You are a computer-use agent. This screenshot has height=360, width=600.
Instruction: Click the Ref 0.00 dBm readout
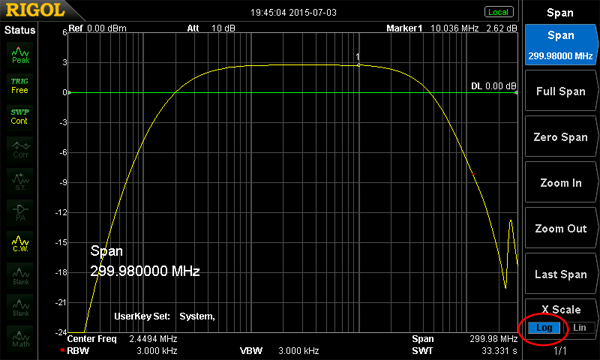[97, 28]
